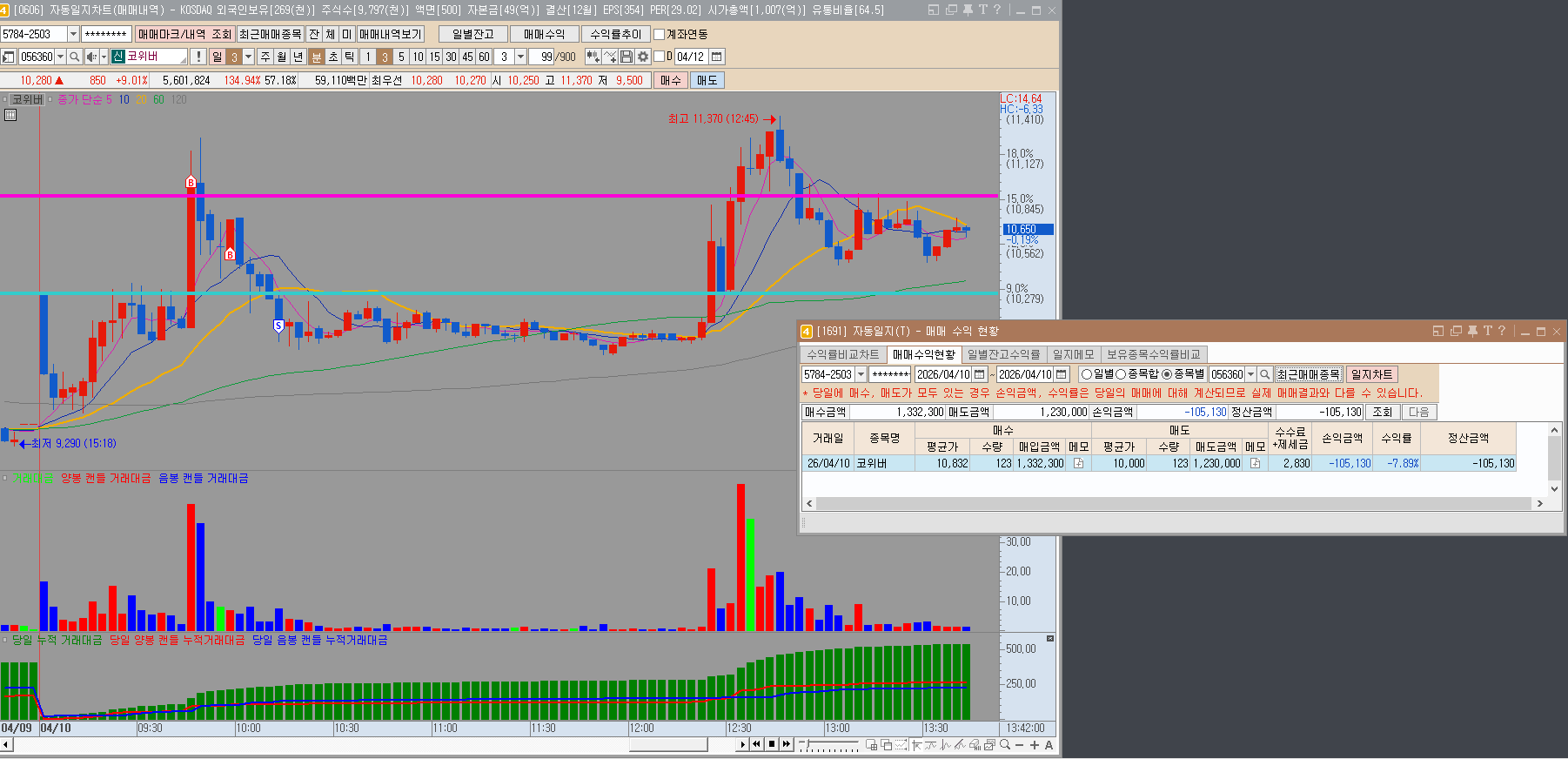Click the line-chart add icon beside save
Viewport: 1568px width, 759px height.
click(610, 57)
